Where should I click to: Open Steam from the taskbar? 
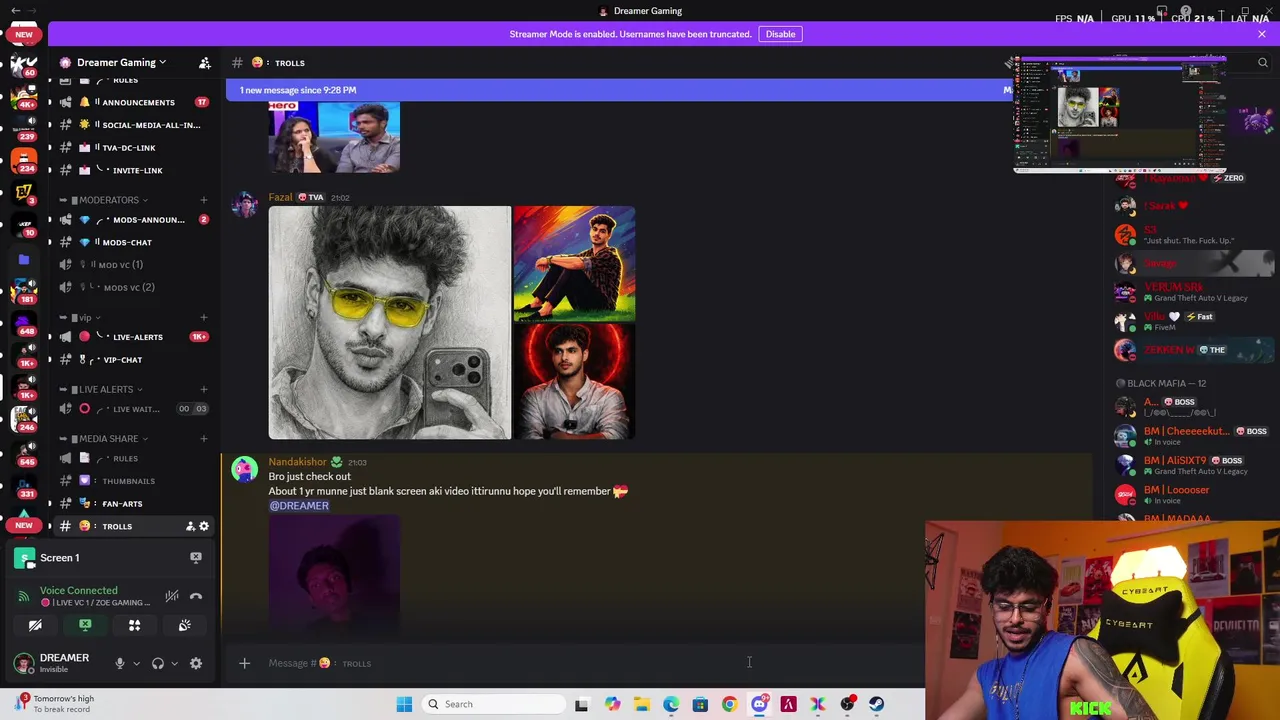[x=877, y=704]
